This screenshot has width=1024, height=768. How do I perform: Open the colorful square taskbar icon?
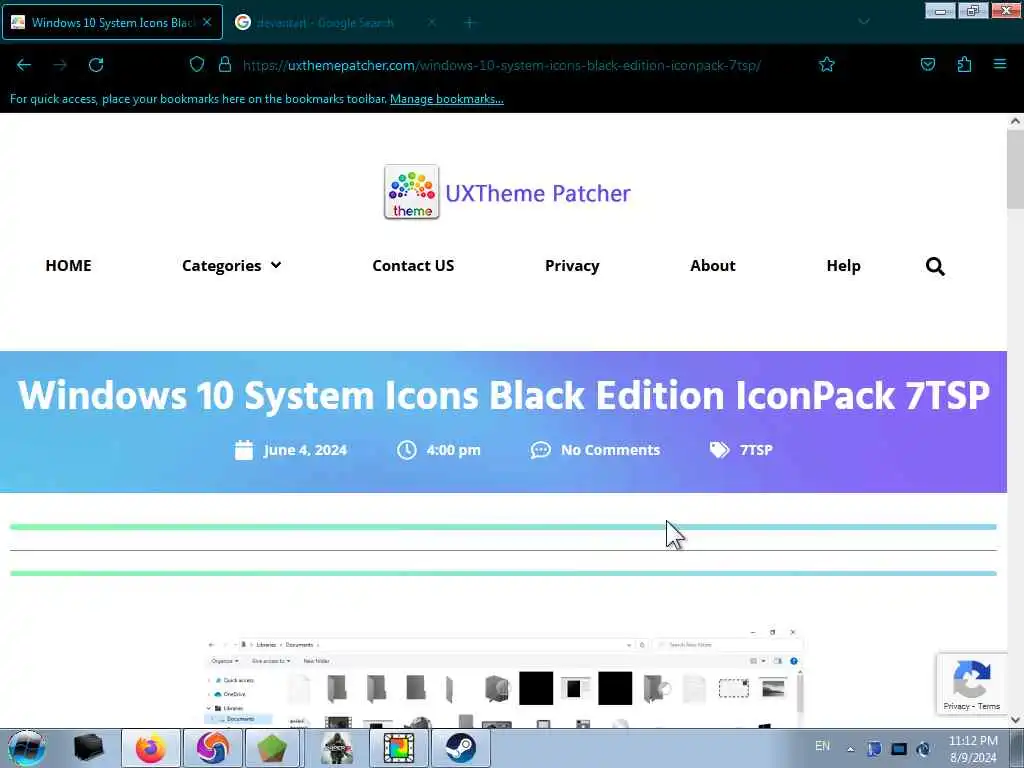point(399,748)
